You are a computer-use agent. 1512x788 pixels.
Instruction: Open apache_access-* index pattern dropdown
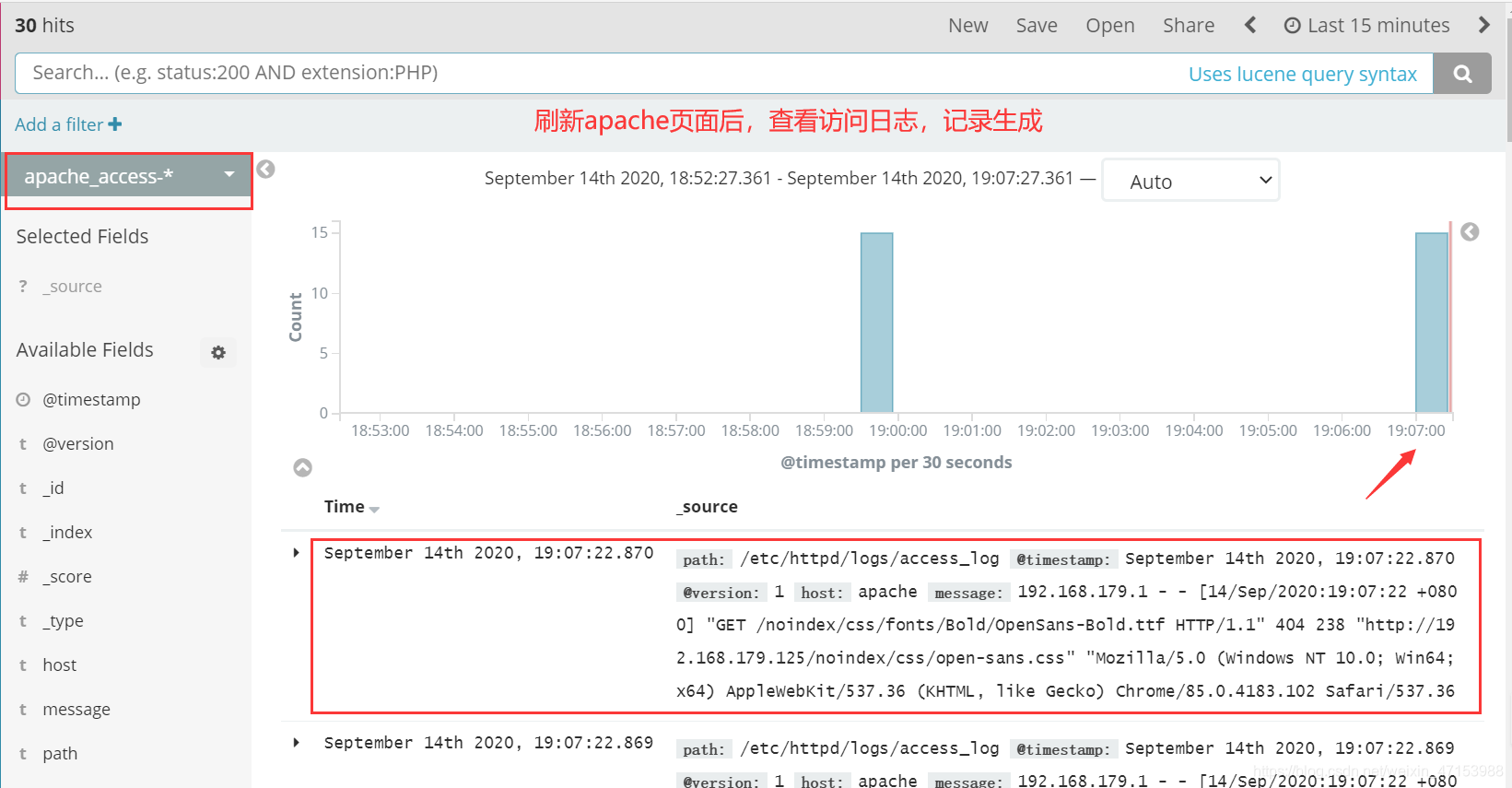[x=129, y=176]
